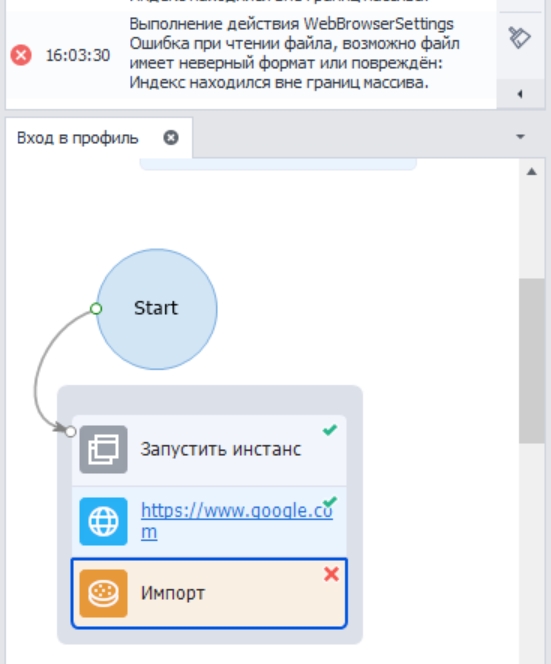Select the blue globe navigation icon

point(103,521)
